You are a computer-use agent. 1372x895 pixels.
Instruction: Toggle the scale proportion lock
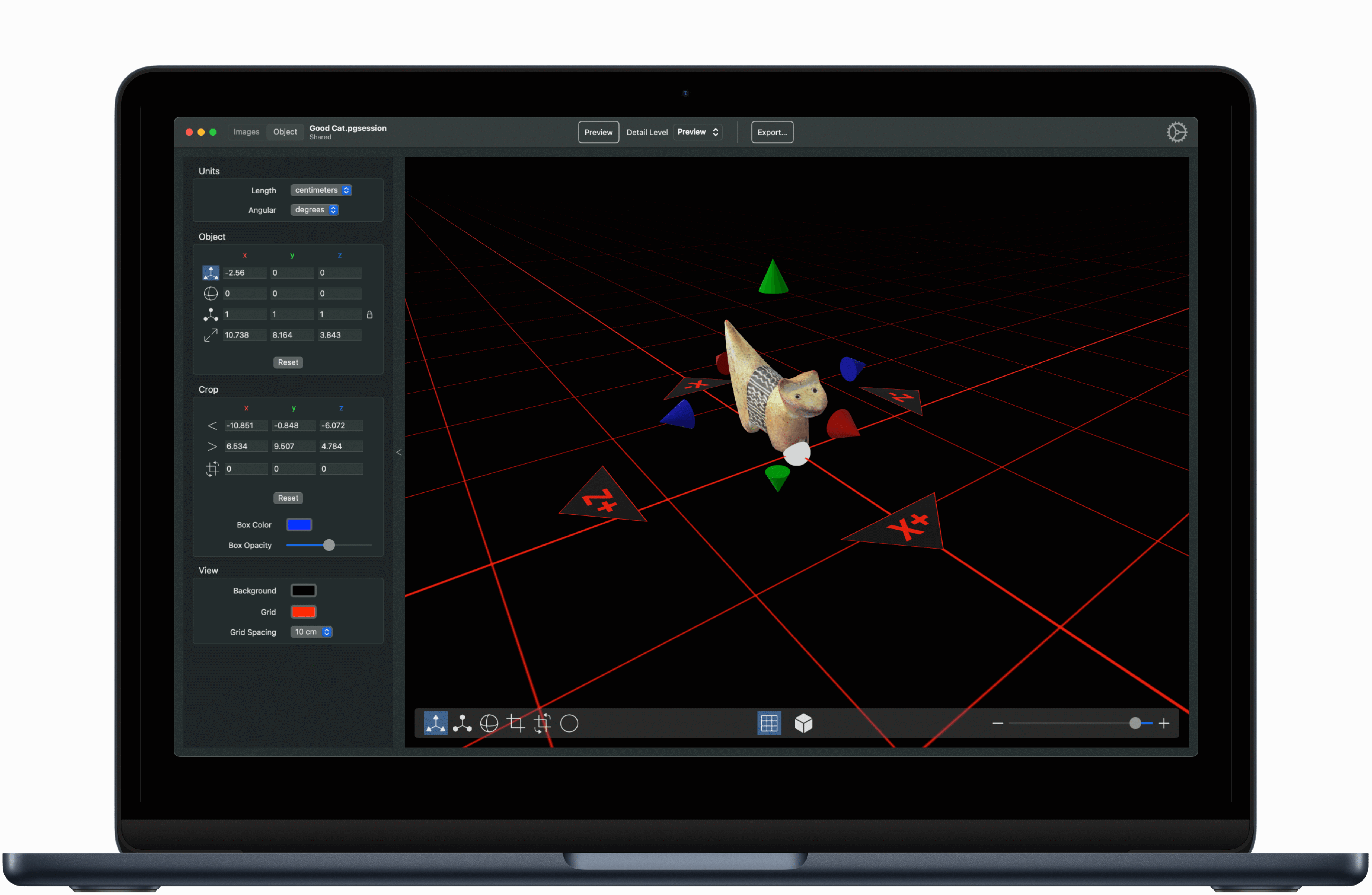point(369,314)
